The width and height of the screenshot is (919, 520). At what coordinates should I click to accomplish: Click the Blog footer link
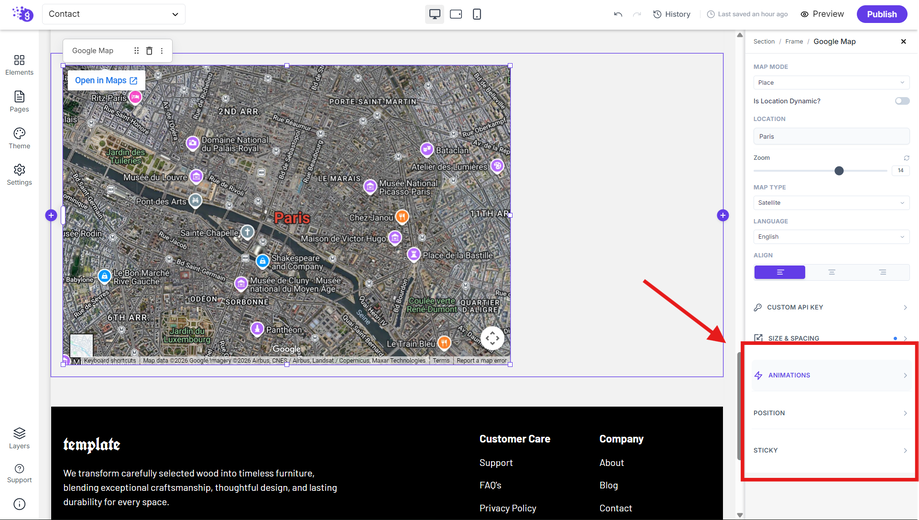pos(608,485)
